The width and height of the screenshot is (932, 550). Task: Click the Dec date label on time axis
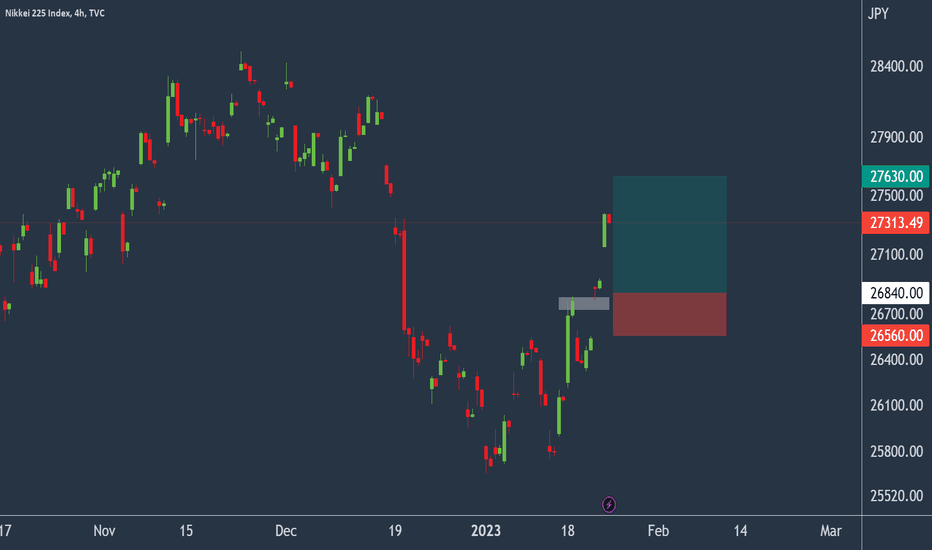(x=286, y=531)
